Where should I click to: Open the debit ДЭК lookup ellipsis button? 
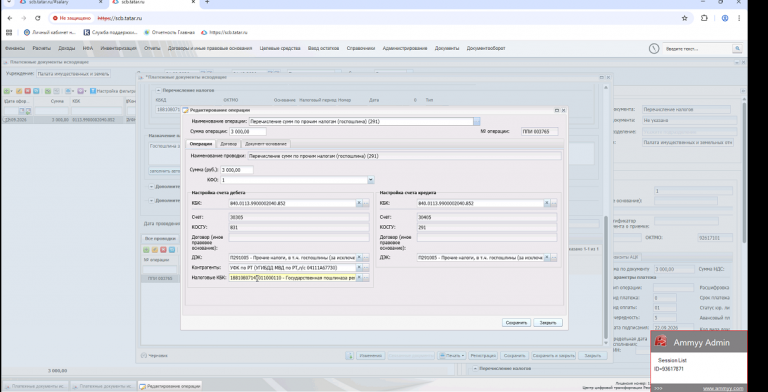tap(366, 258)
